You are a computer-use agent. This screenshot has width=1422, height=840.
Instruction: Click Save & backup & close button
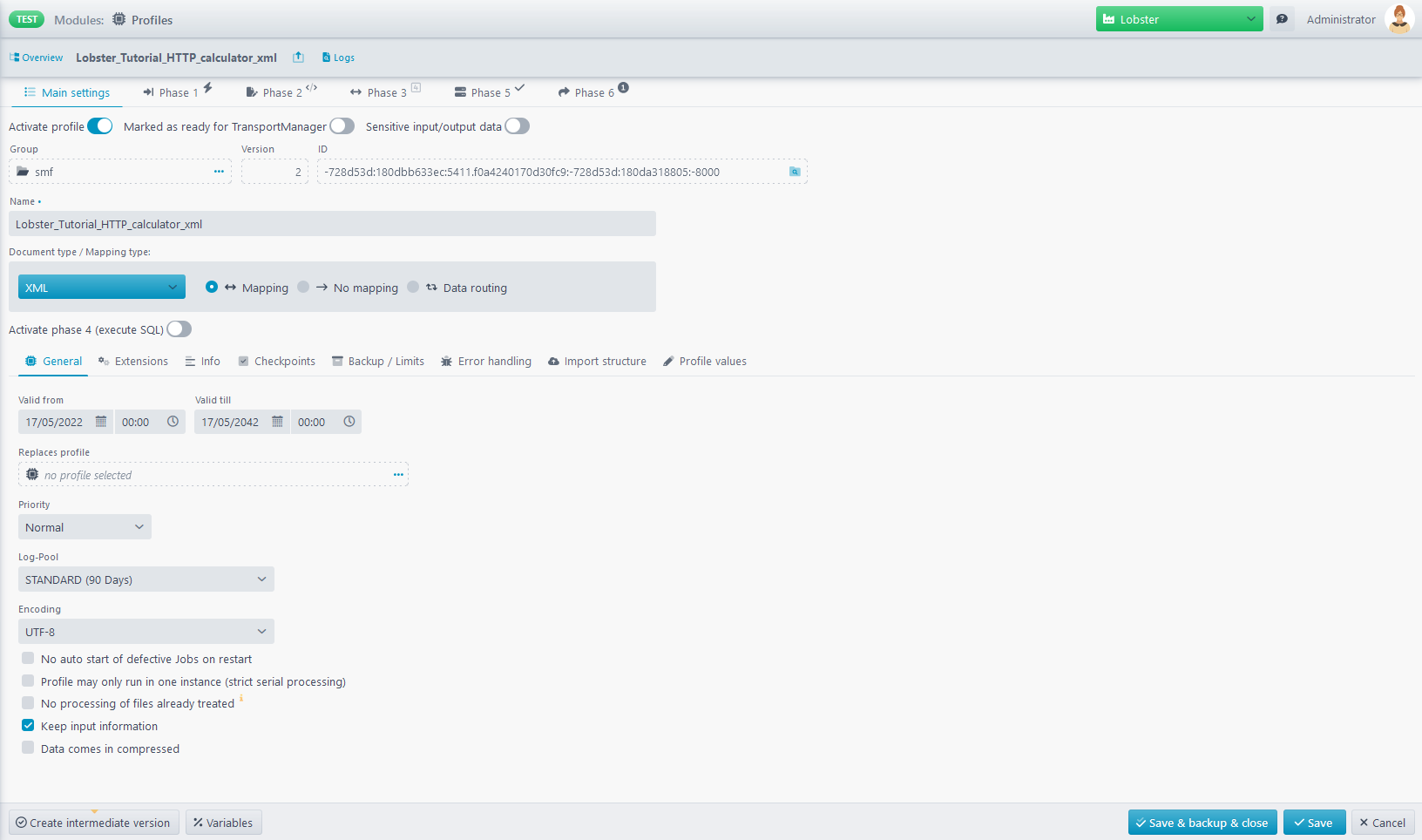click(x=1202, y=823)
